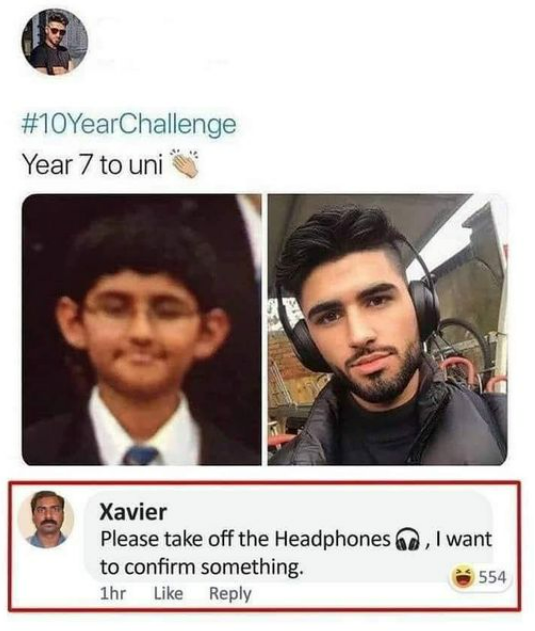Click the 1hr comment timestamp
This screenshot has width=535, height=631.
pyautogui.click(x=113, y=593)
